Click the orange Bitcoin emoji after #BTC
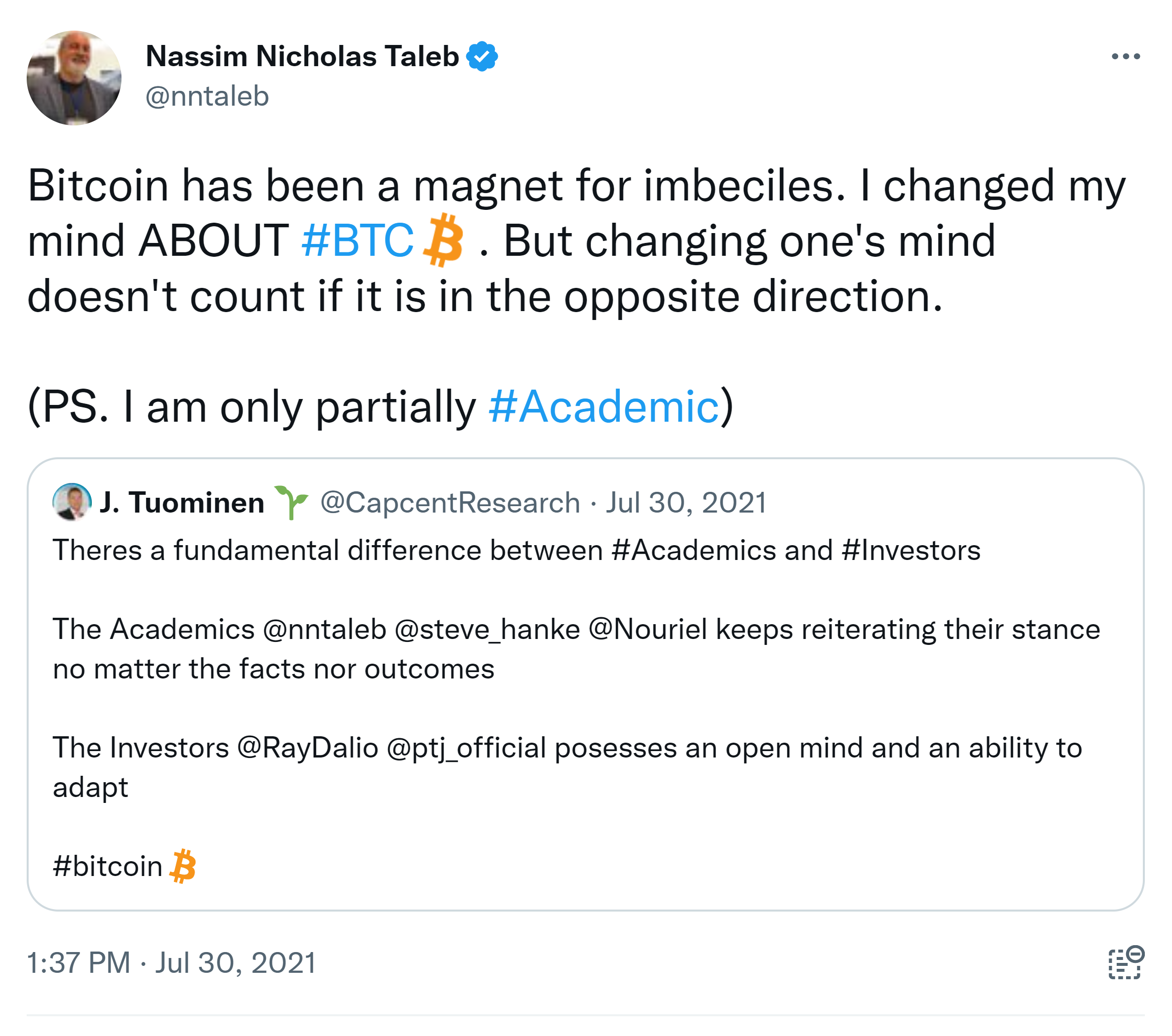The width and height of the screenshot is (1172, 1036). tap(443, 240)
